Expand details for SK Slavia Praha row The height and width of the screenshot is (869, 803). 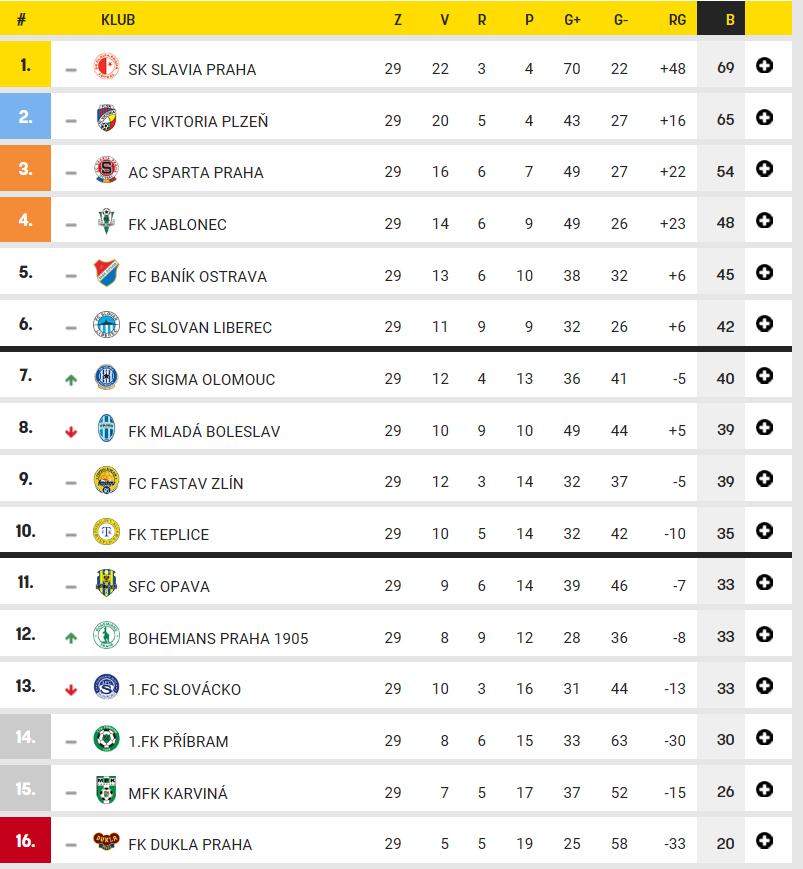764,66
